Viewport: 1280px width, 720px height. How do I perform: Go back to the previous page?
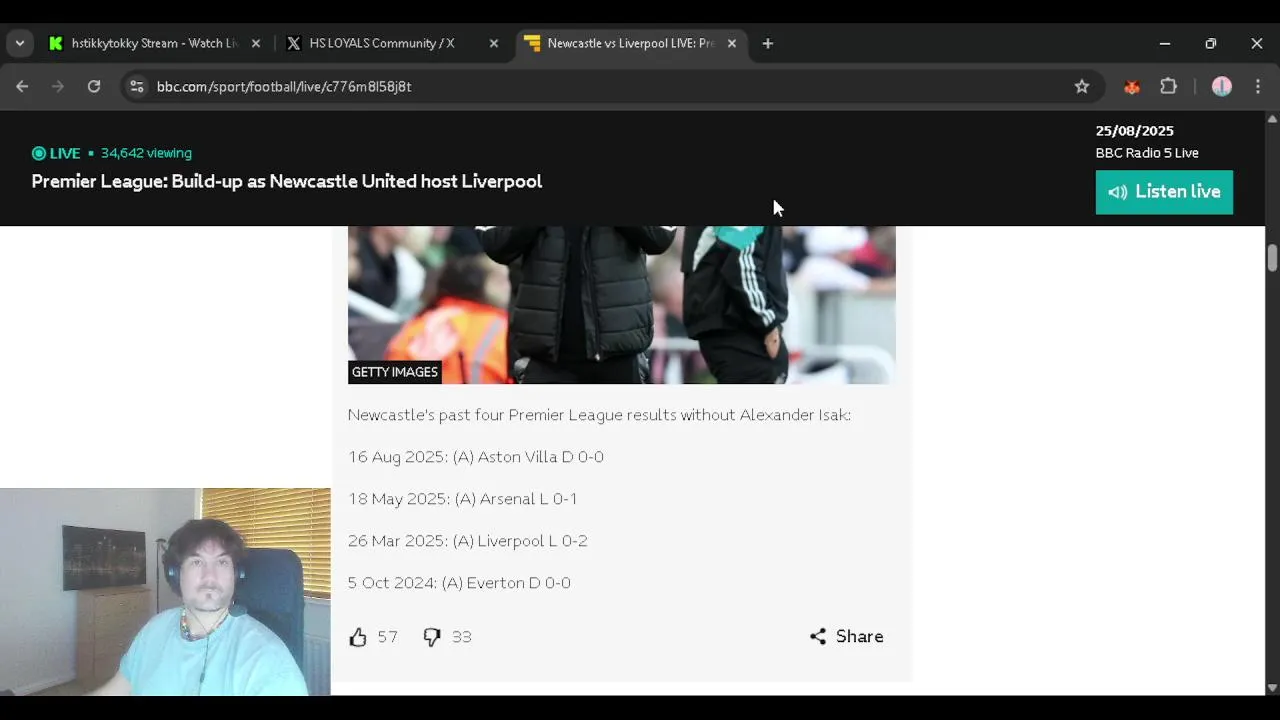[x=22, y=87]
